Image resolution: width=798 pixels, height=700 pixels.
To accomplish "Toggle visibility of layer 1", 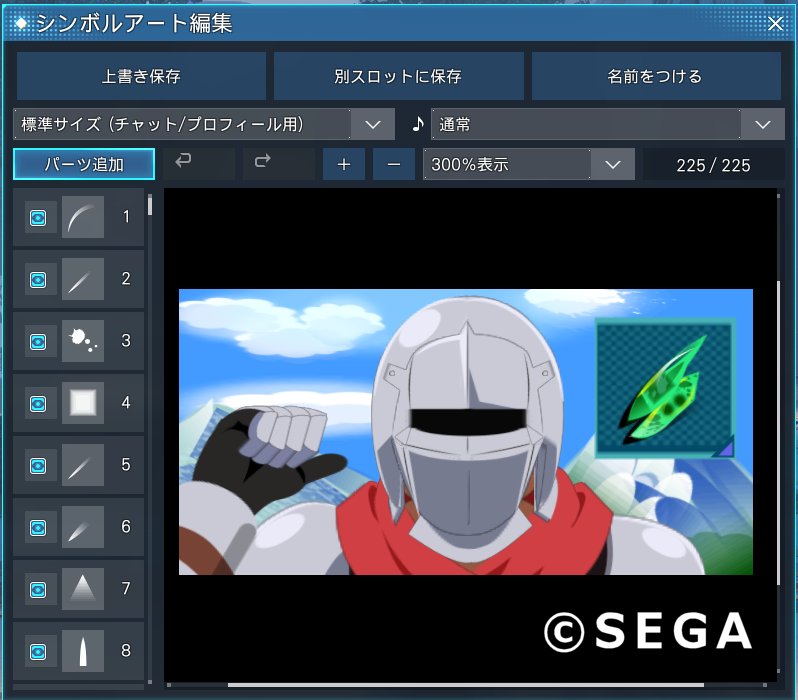I will [38, 218].
